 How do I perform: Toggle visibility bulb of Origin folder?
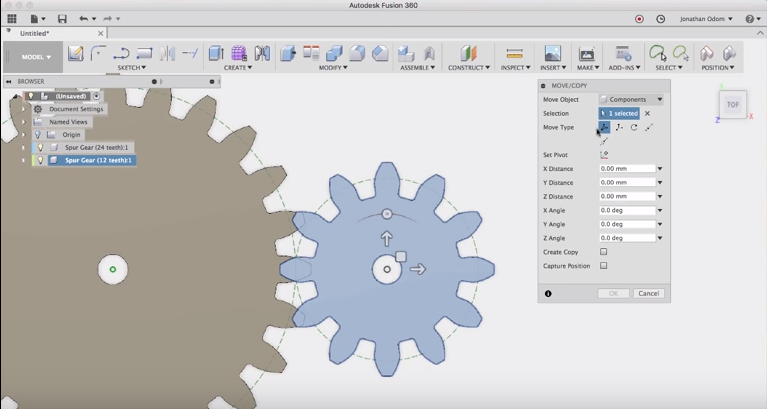pyautogui.click(x=38, y=135)
